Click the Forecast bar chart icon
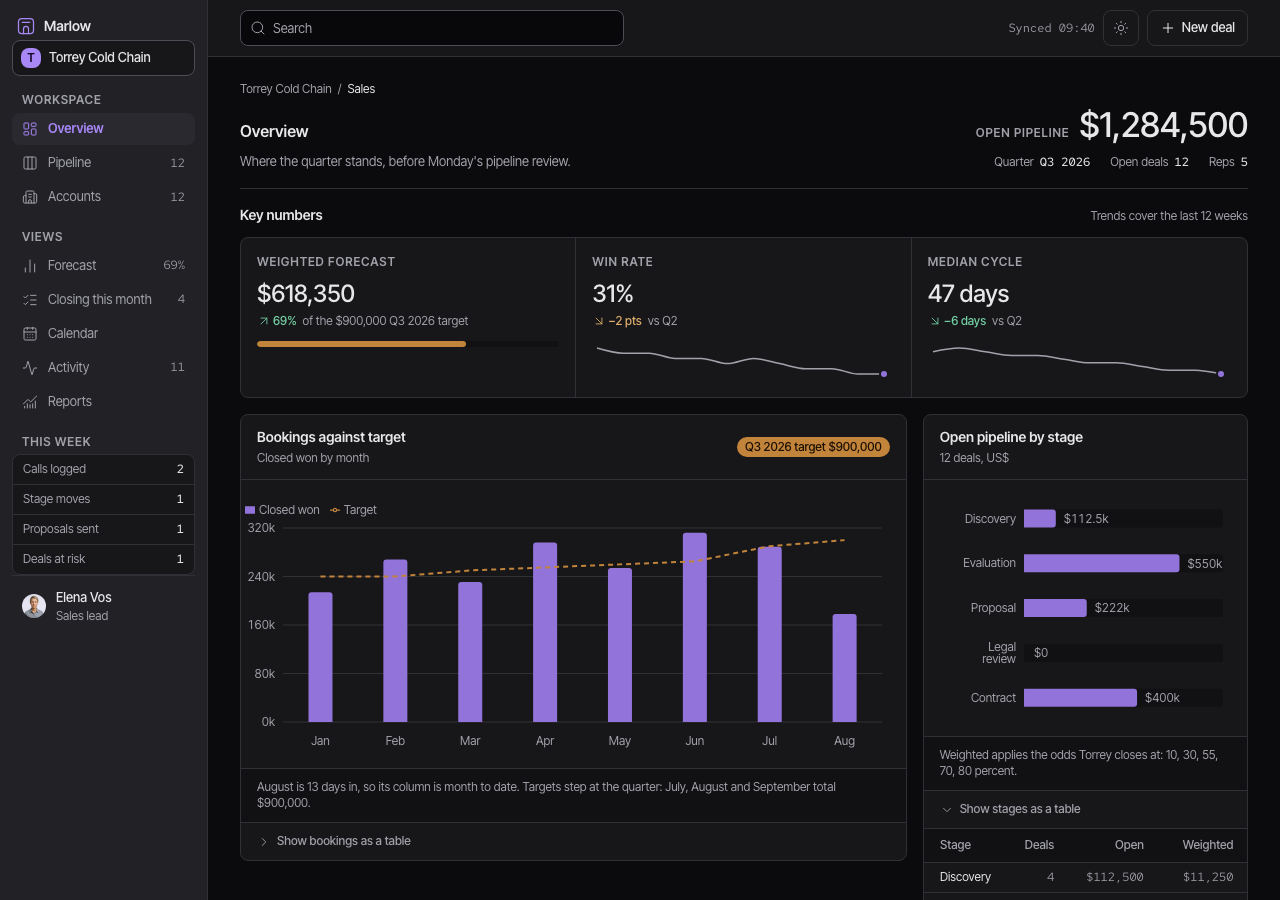The height and width of the screenshot is (900, 1280). [x=30, y=266]
